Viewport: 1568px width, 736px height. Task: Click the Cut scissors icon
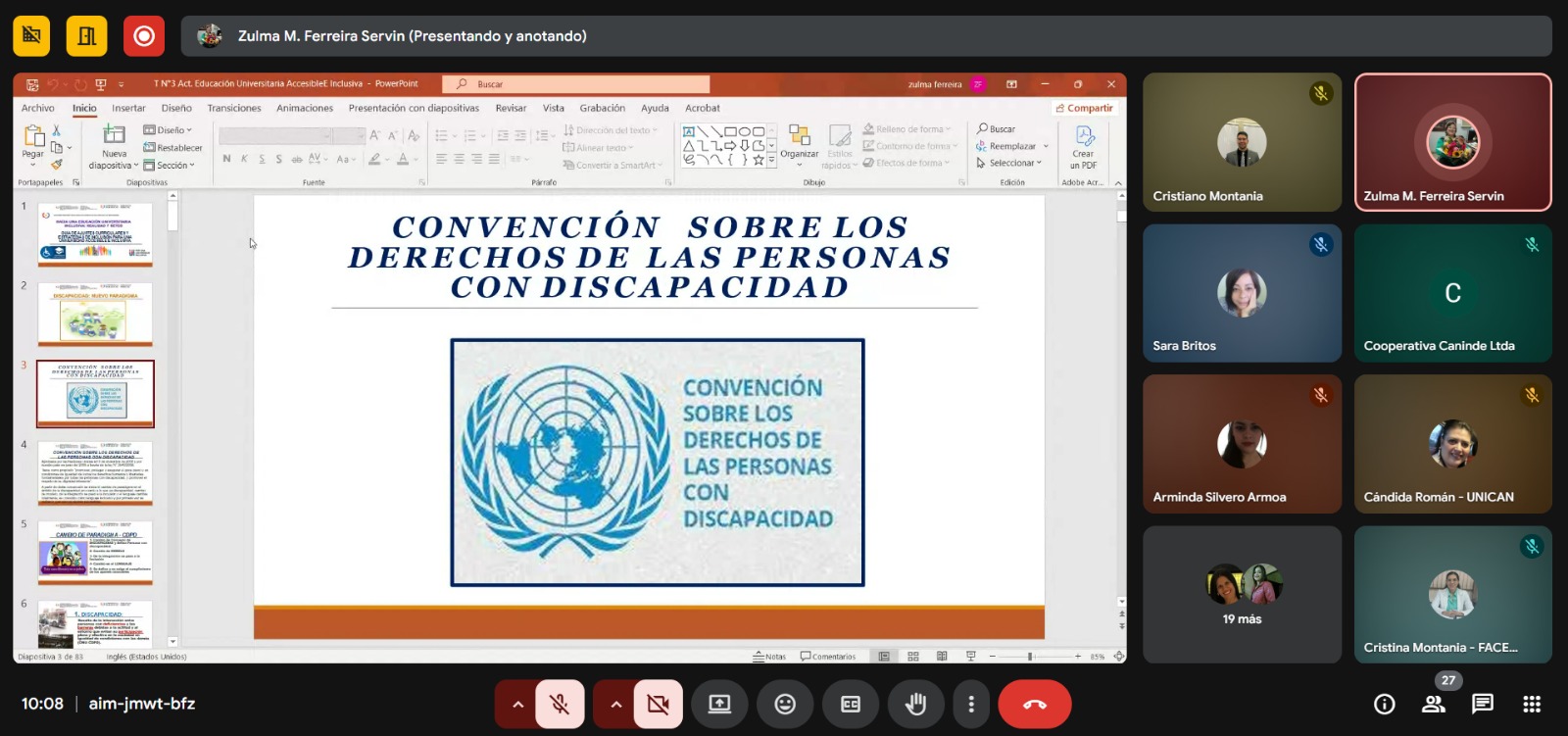click(x=56, y=130)
